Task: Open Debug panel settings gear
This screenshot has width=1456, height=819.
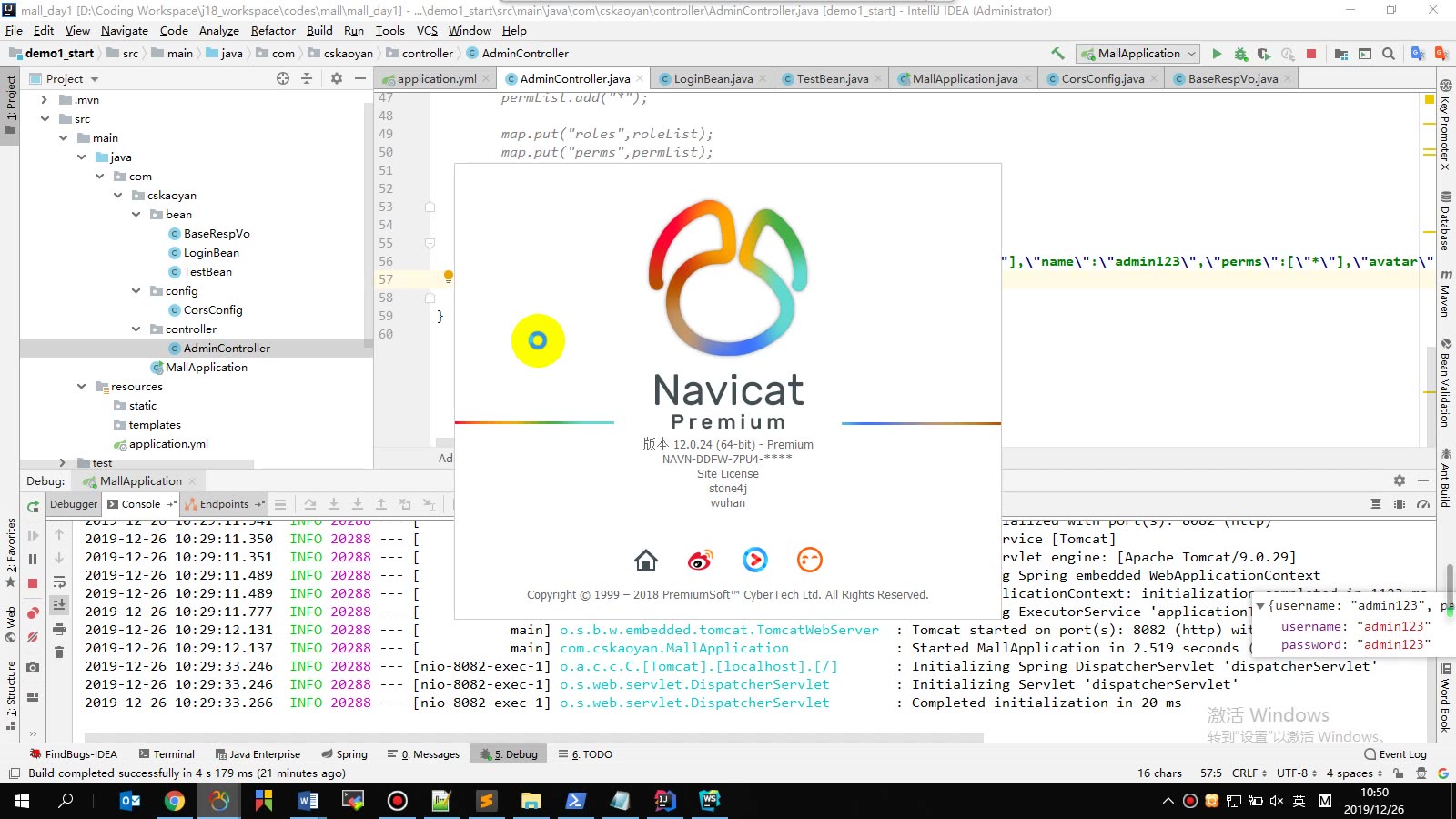Action: tap(1400, 480)
